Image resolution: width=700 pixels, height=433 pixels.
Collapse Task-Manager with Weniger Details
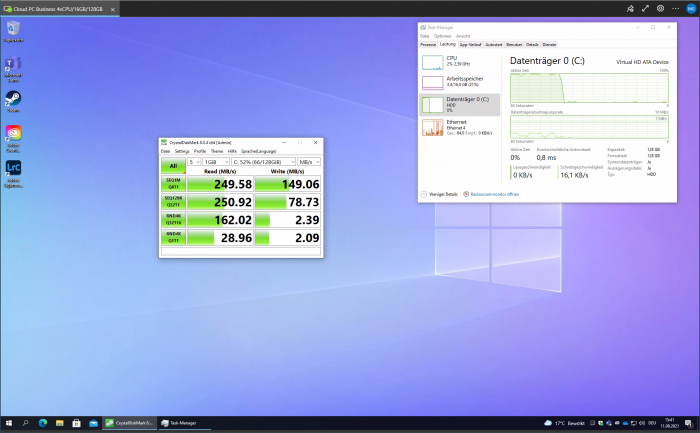point(439,194)
